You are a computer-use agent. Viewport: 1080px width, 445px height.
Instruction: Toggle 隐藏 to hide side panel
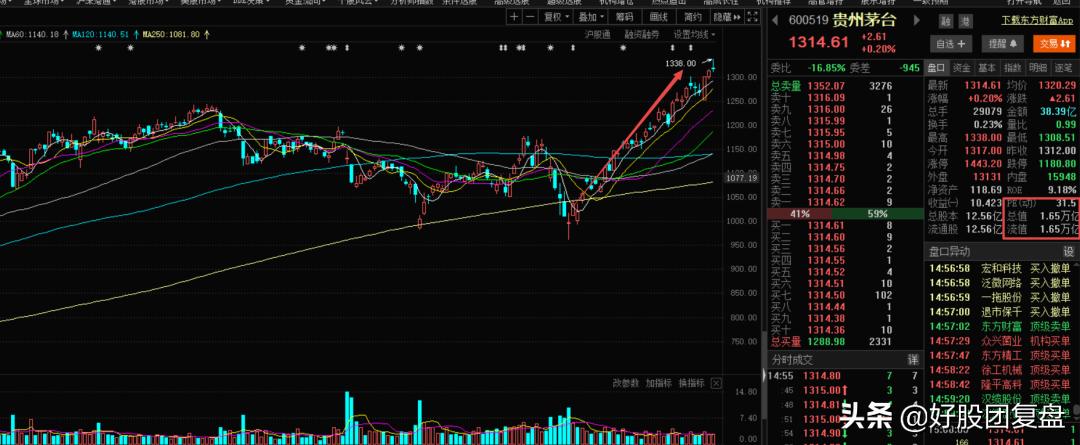click(727, 17)
